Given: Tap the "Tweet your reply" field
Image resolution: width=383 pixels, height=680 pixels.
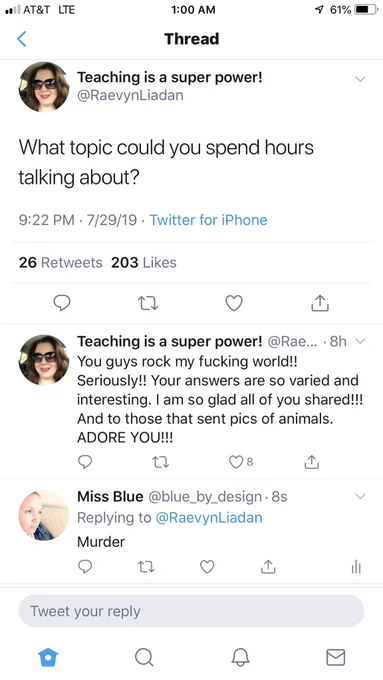Looking at the screenshot, I should coord(191,611).
